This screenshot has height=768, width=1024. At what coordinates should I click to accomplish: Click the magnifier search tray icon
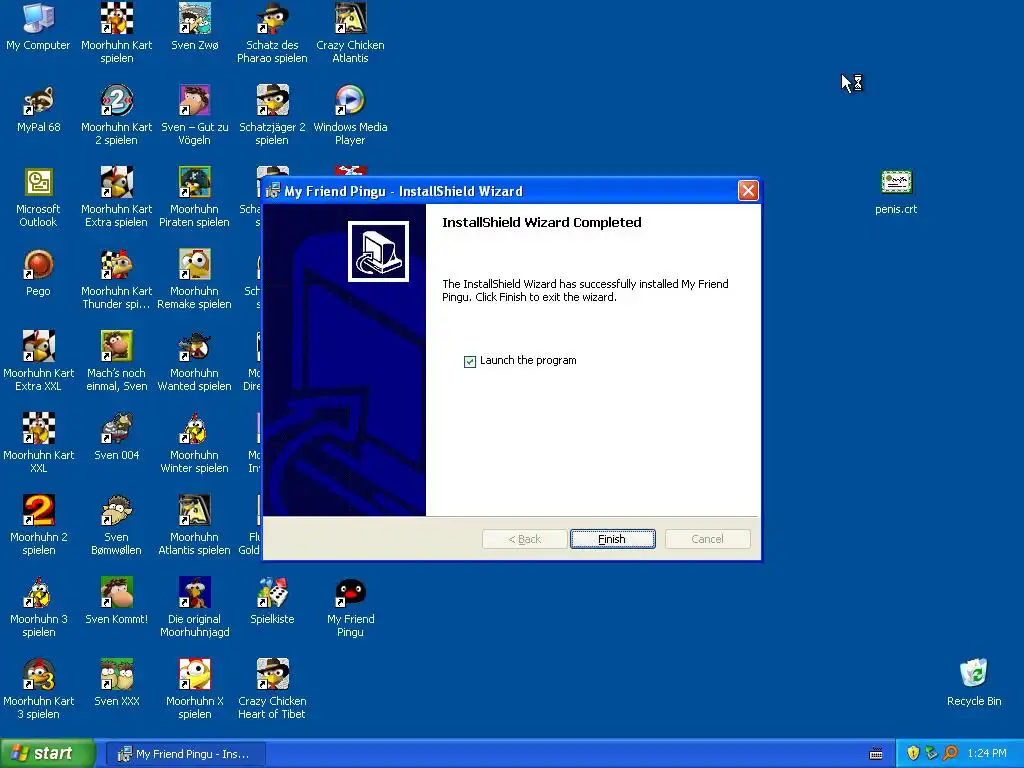(x=950, y=754)
